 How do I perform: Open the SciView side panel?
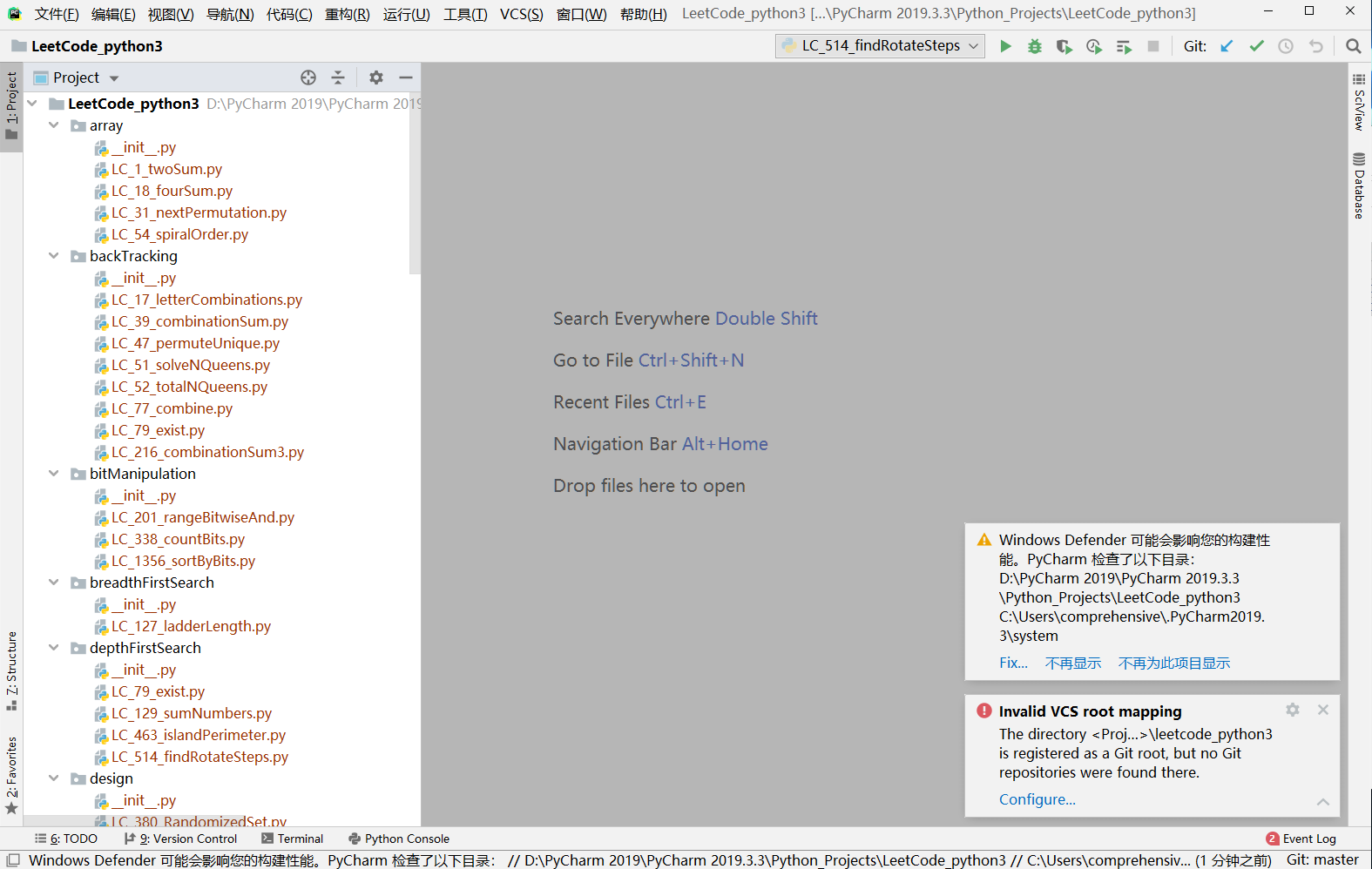pyautogui.click(x=1359, y=103)
